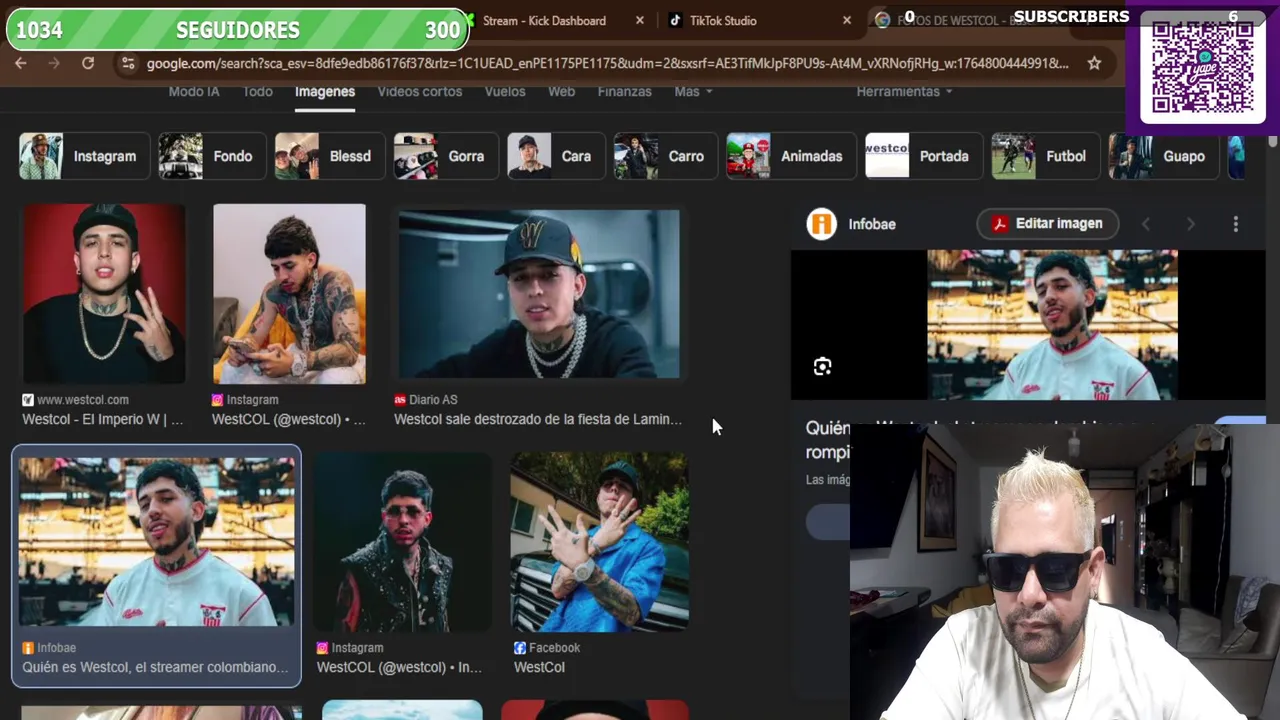Filter images by the Fondo chip

pos(211,156)
